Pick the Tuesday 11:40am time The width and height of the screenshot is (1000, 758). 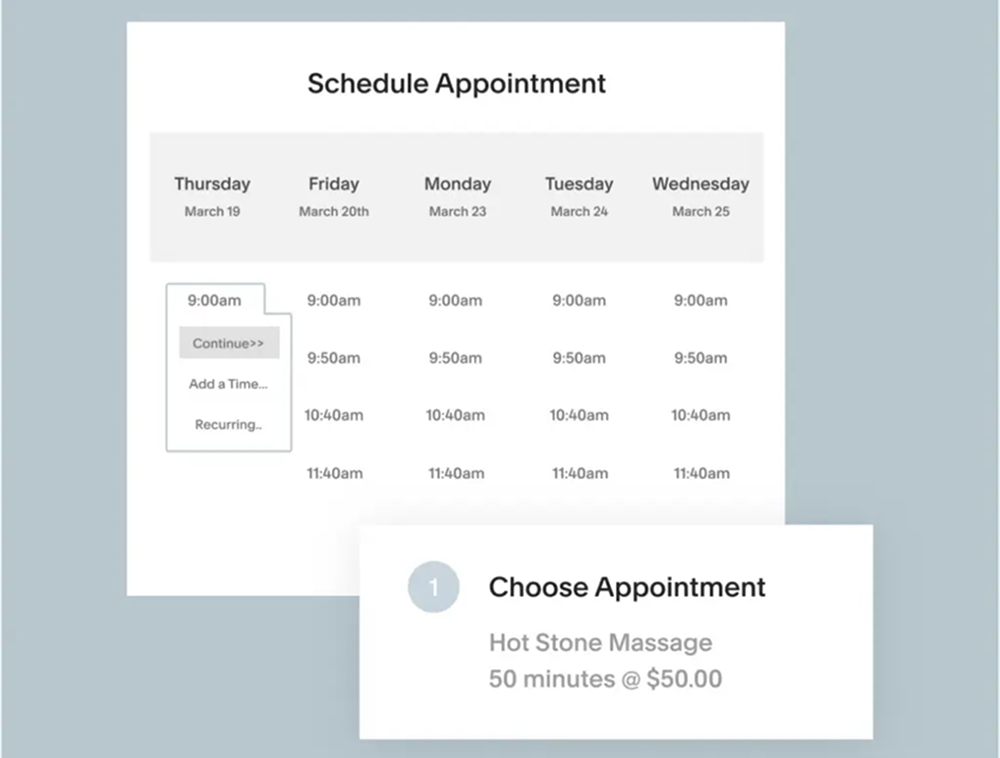(579, 473)
